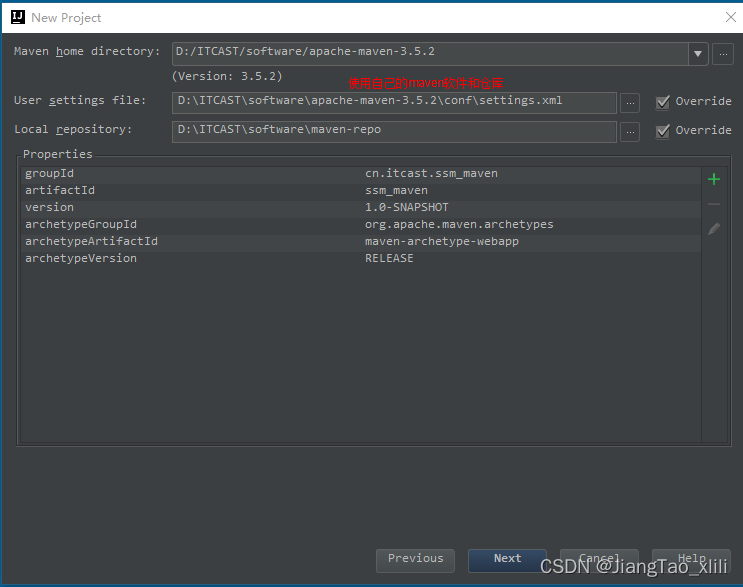Click the User settings file path field

coord(394,103)
